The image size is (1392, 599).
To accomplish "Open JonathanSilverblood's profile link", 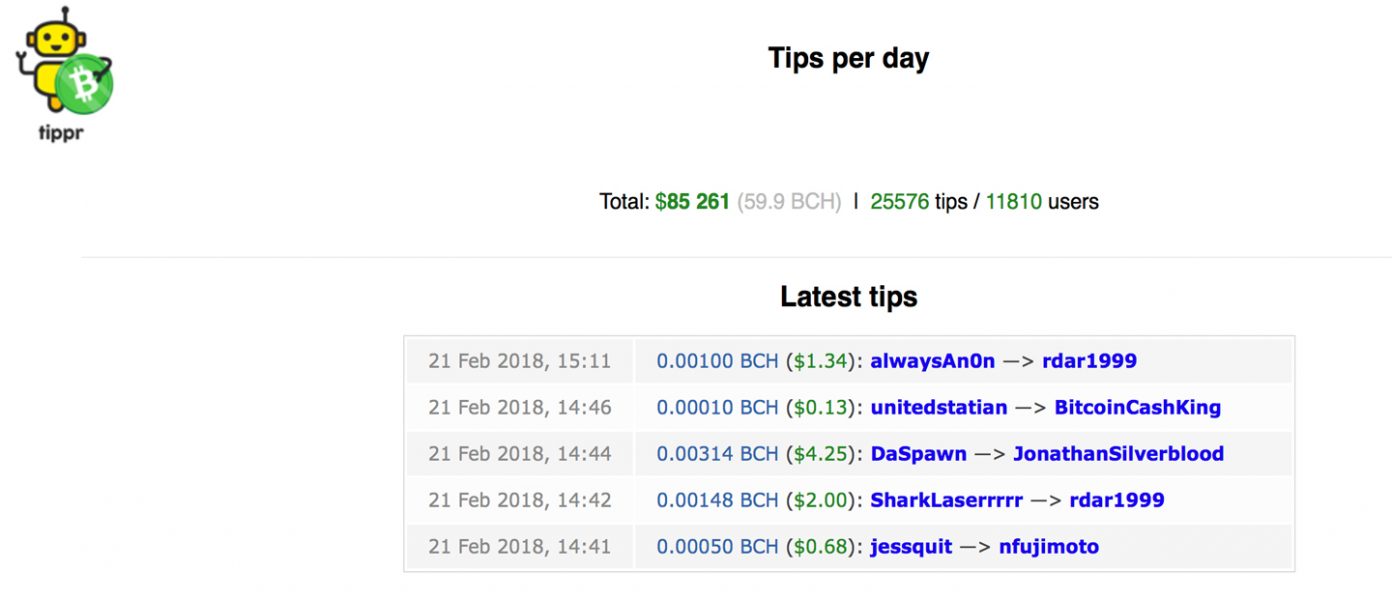I will point(1118,453).
